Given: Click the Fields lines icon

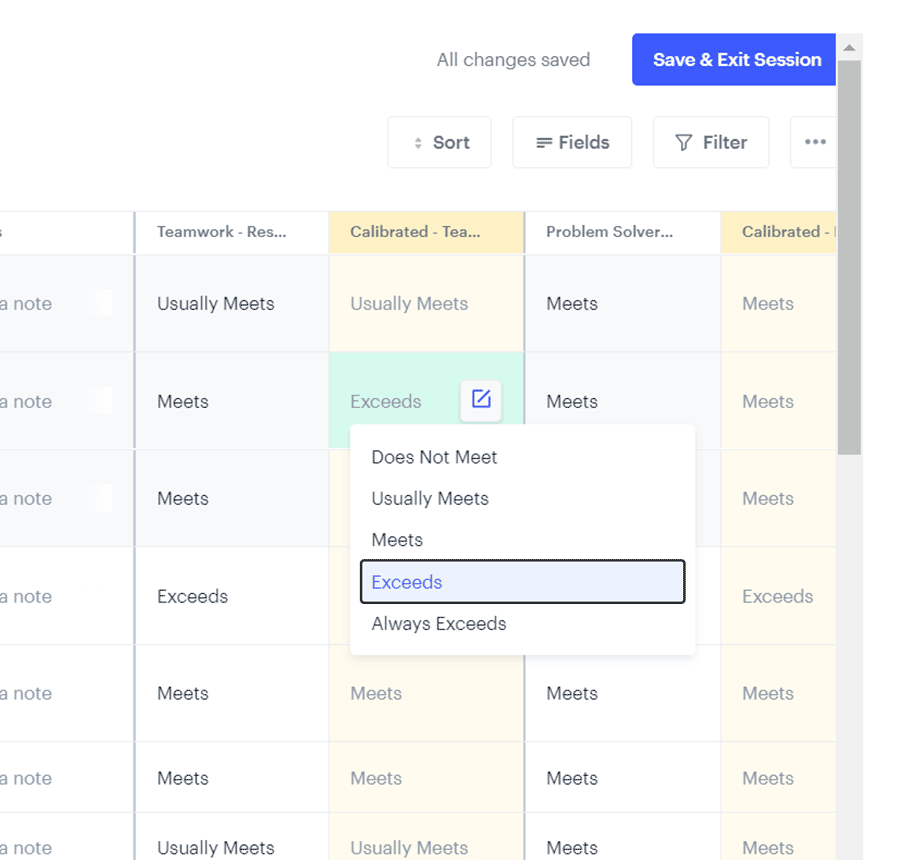Looking at the screenshot, I should (x=544, y=142).
